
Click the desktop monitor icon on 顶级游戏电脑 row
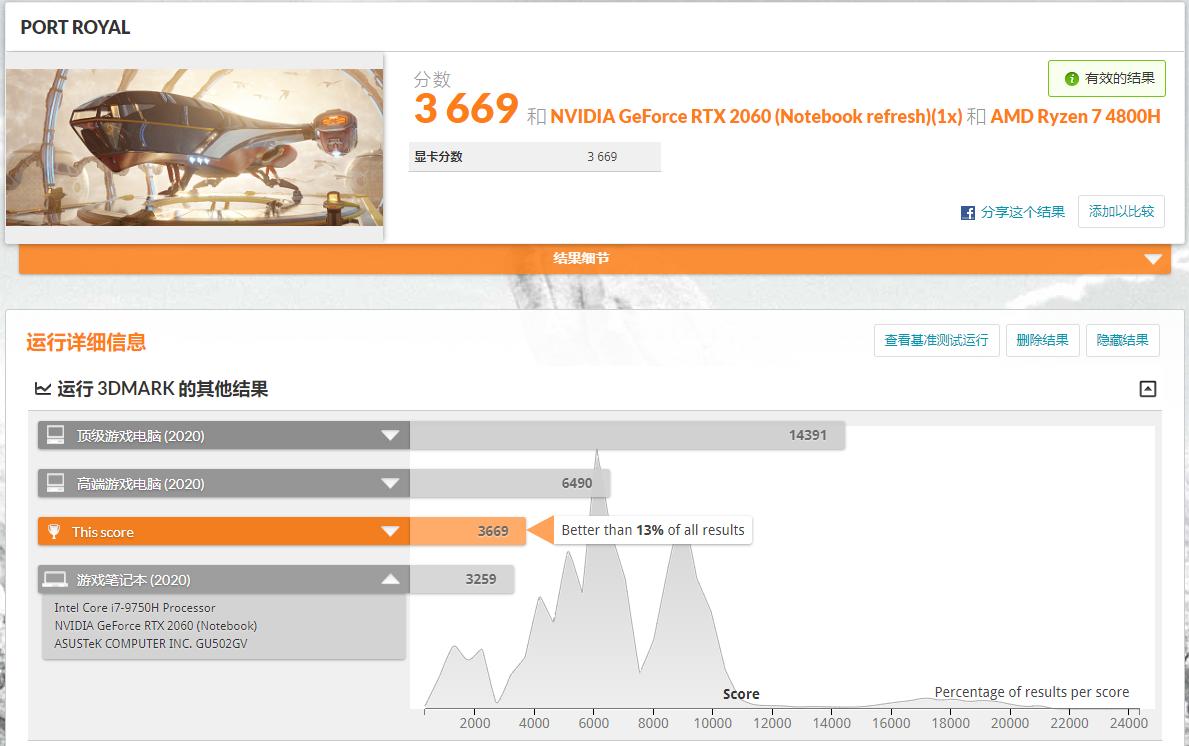pos(57,434)
